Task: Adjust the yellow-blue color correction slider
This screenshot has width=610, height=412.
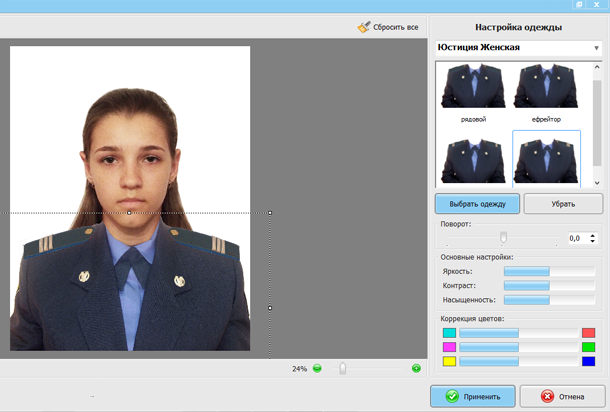Action: coord(519,361)
